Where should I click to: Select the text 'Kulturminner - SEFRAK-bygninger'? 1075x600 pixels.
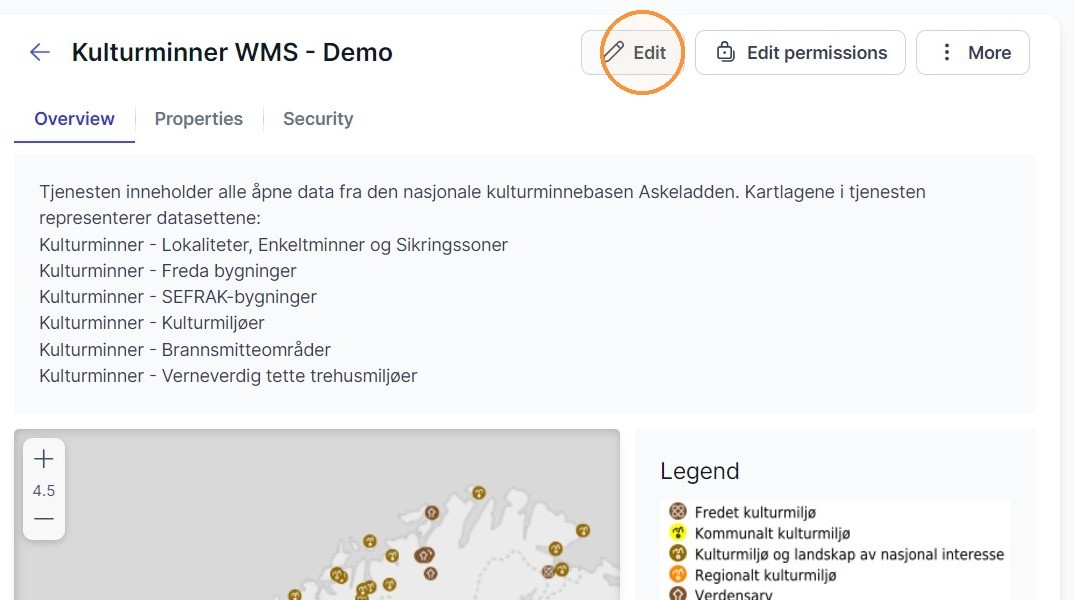[178, 297]
